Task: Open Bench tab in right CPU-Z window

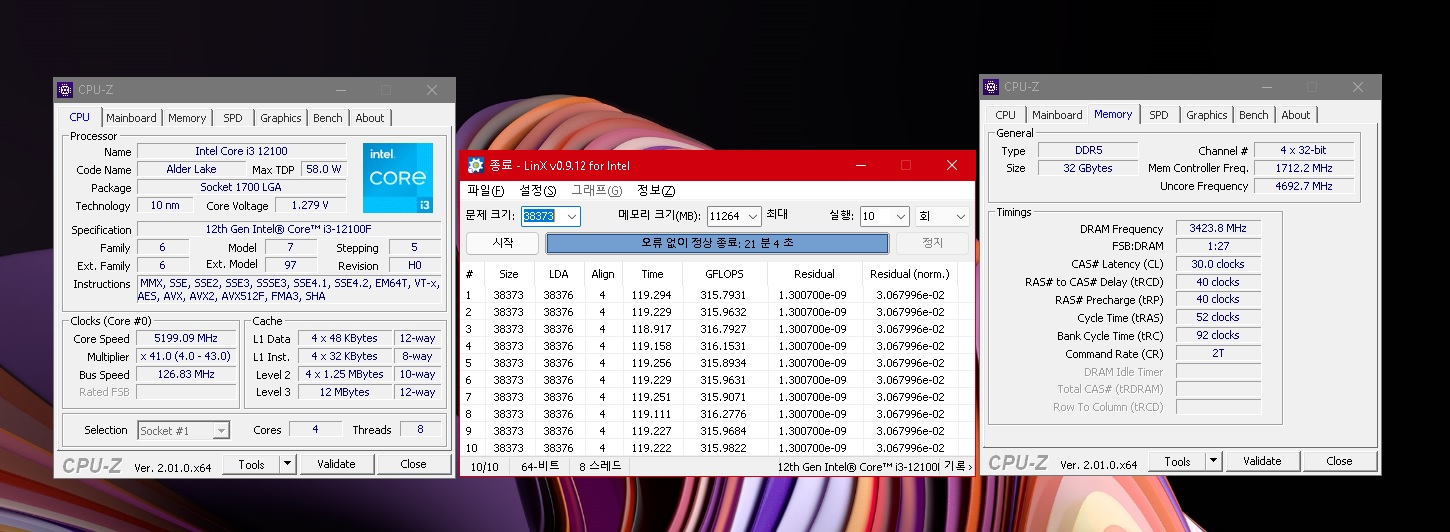Action: click(1254, 115)
